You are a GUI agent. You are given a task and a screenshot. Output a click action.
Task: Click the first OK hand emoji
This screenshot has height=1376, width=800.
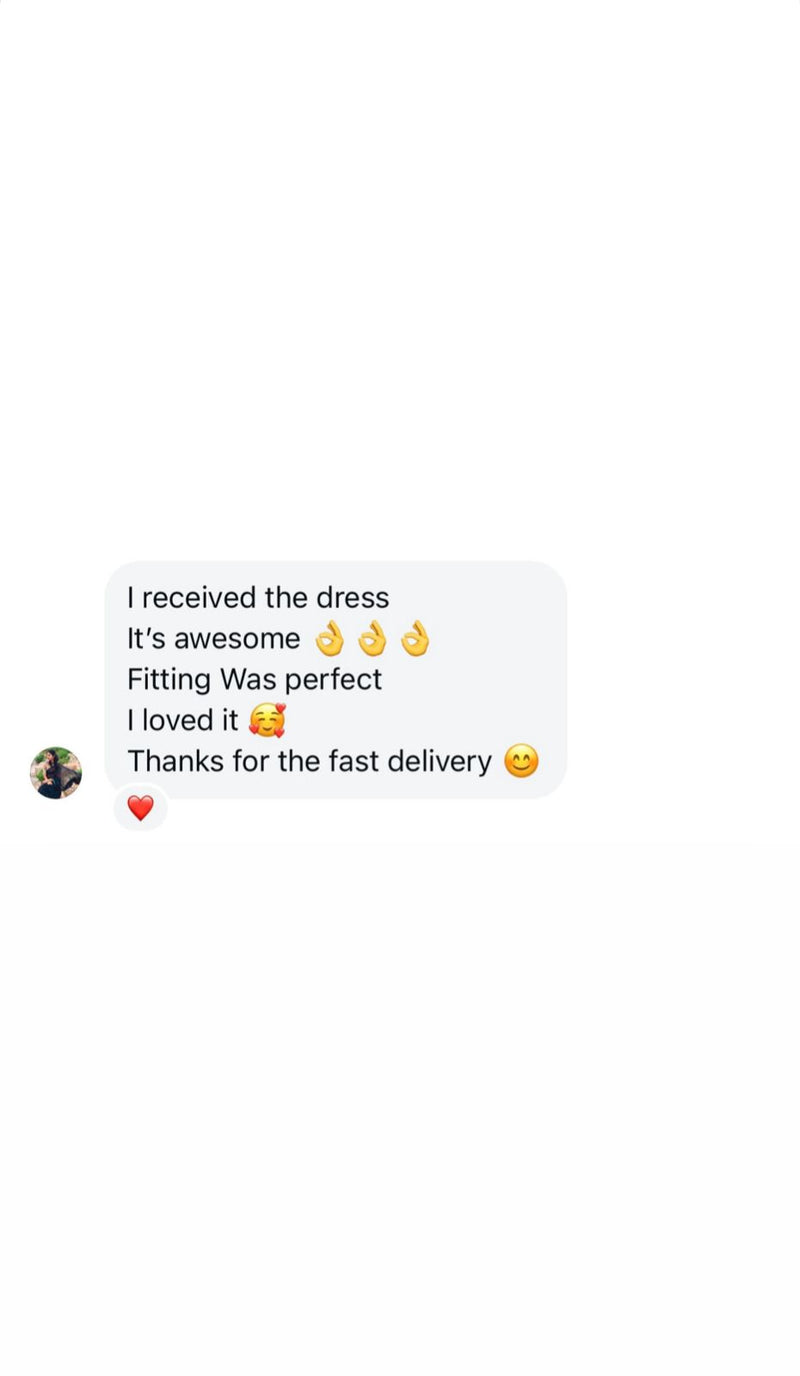[x=329, y=638]
